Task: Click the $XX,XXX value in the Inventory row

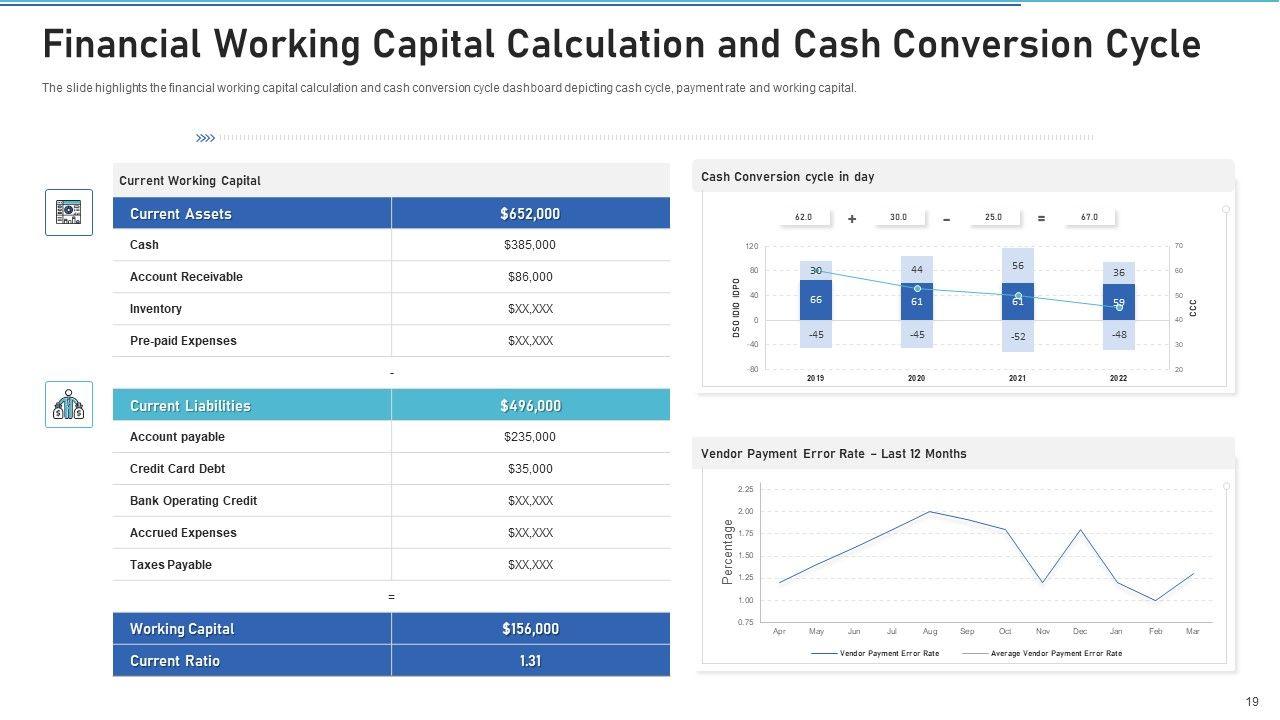Action: (530, 309)
